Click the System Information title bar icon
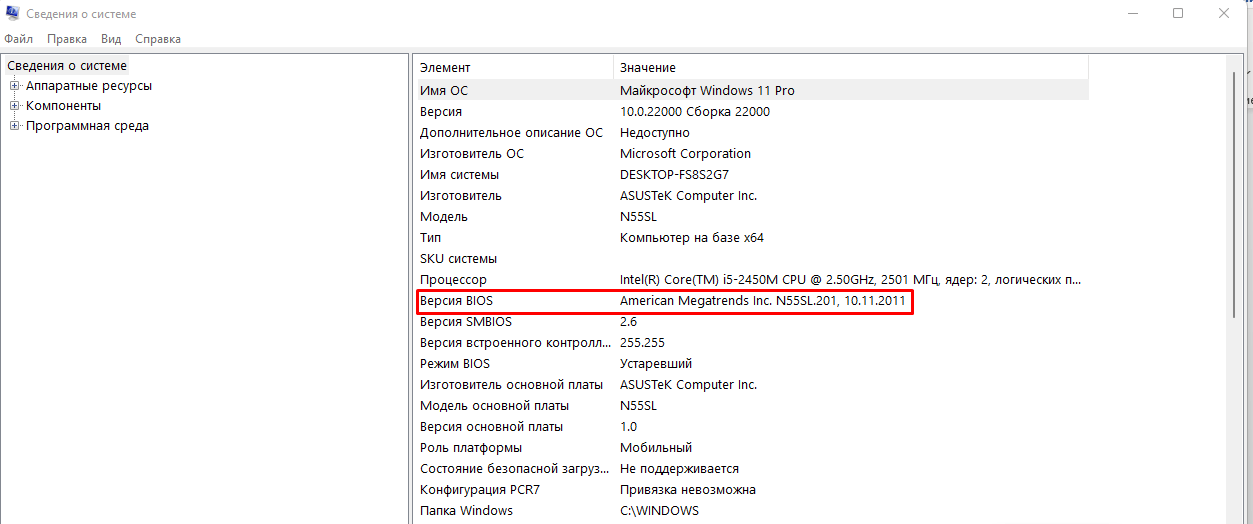The image size is (1253, 524). click(13, 14)
